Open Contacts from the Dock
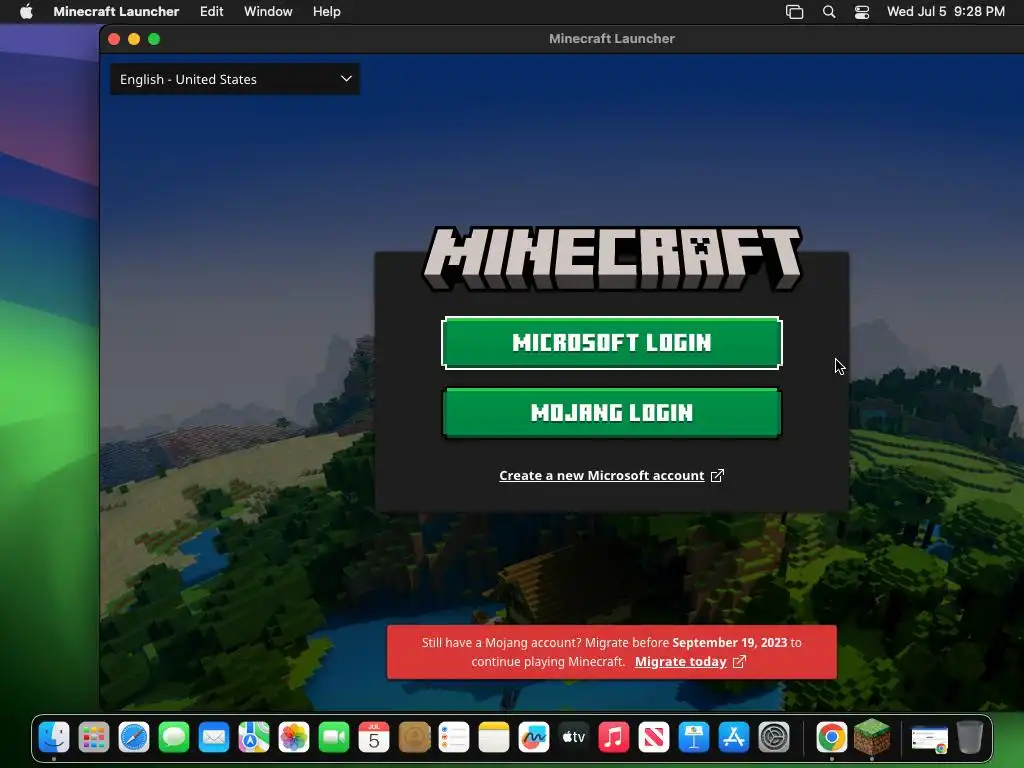 [414, 737]
